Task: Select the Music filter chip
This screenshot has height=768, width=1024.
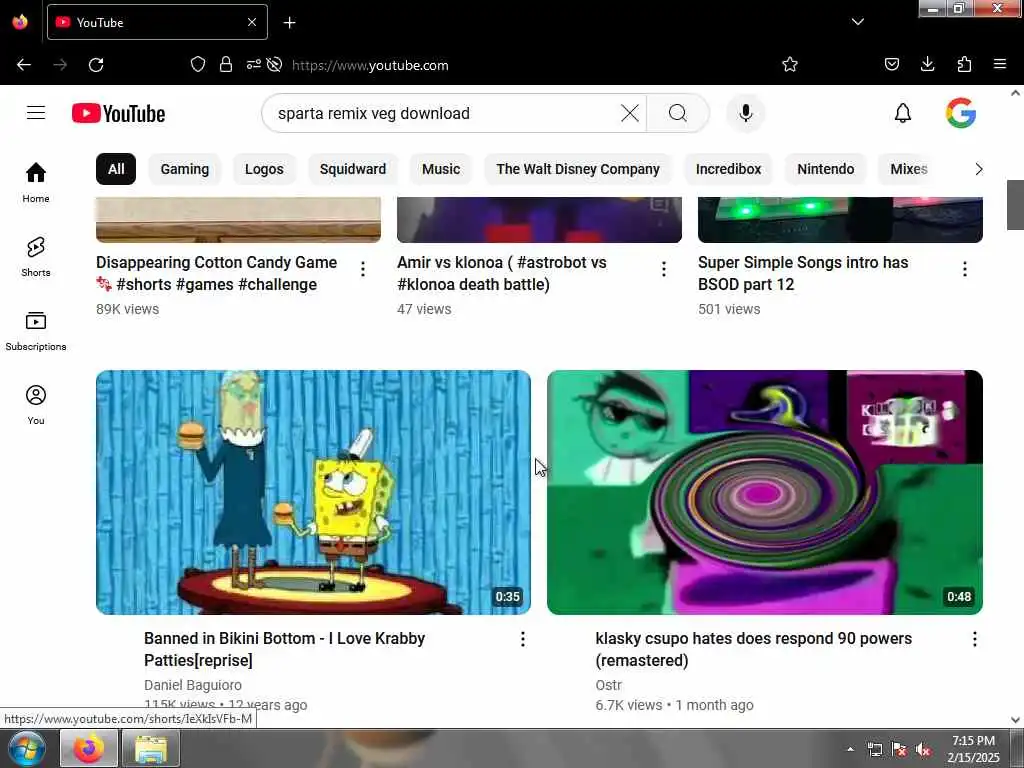Action: pyautogui.click(x=441, y=169)
